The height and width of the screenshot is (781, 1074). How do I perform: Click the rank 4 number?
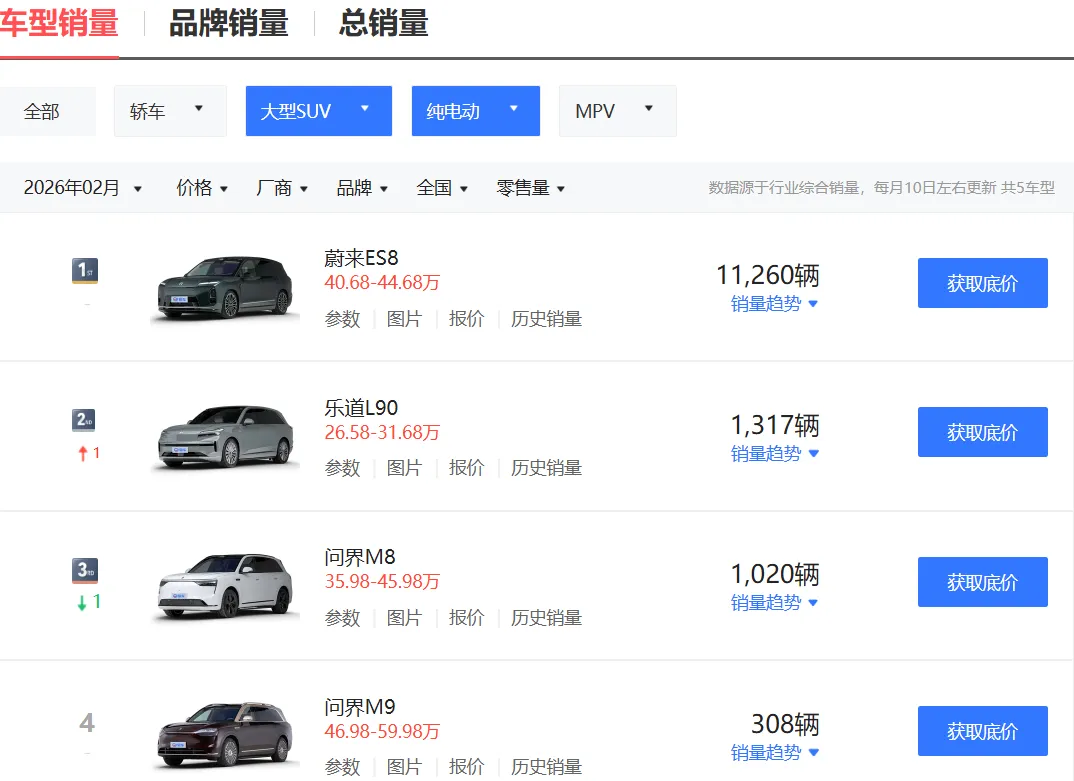point(86,722)
